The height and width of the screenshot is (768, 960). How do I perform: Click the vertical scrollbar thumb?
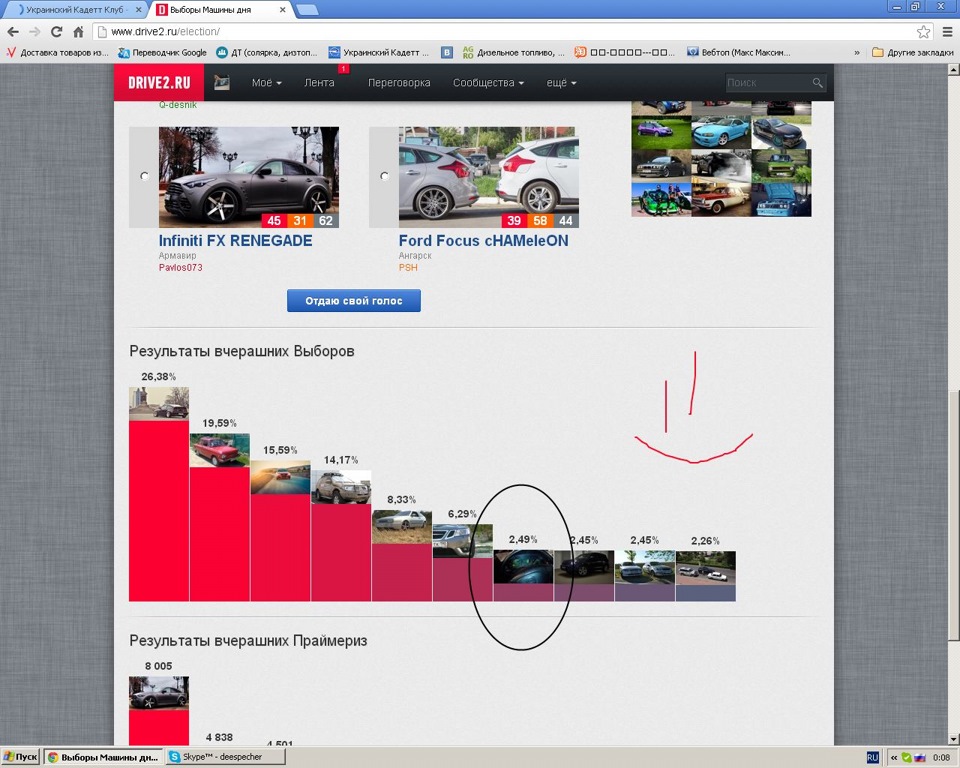tap(953, 516)
